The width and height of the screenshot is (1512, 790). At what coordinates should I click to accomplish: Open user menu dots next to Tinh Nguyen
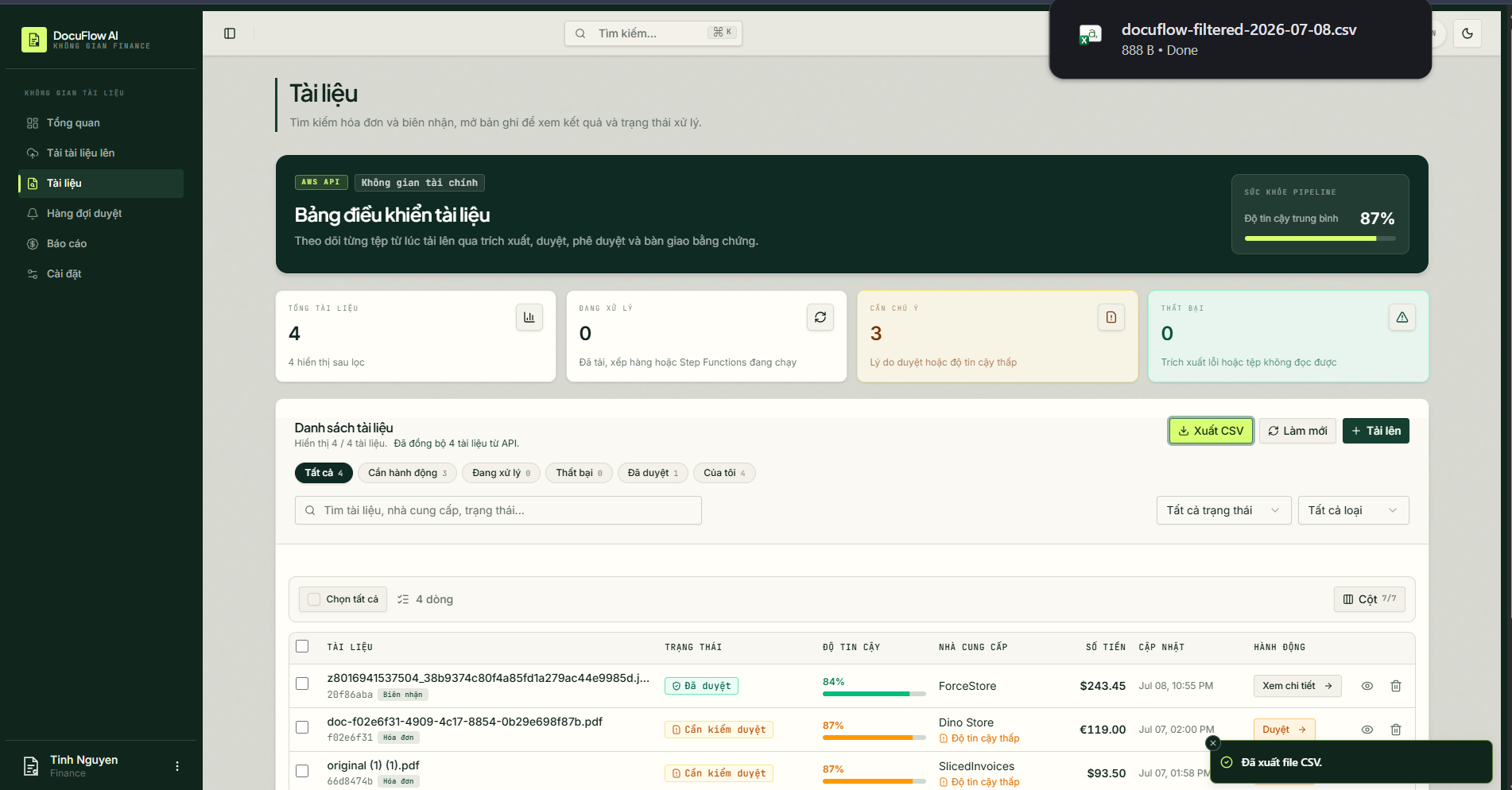(x=176, y=766)
